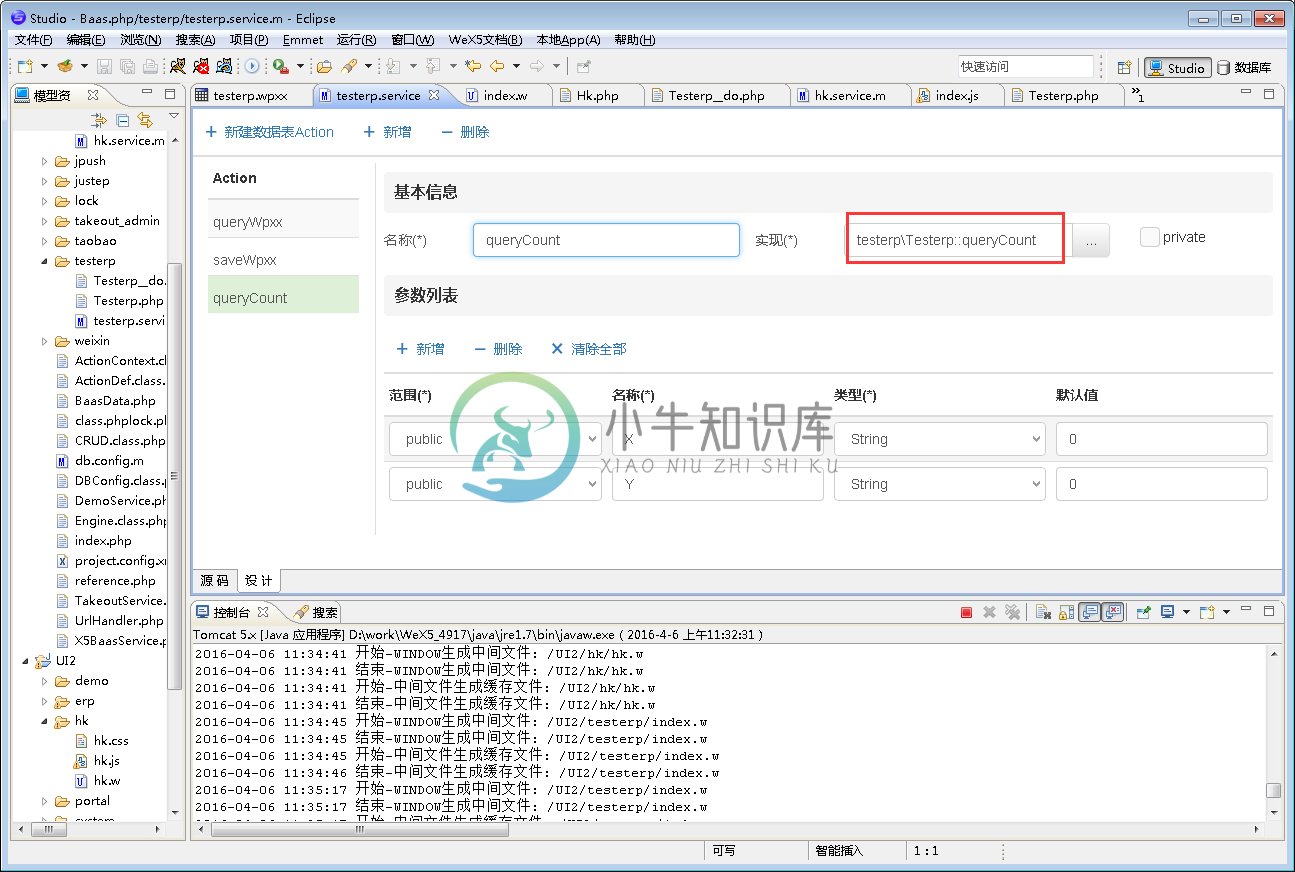Click the open-folder icon in the main toolbar

[324, 66]
